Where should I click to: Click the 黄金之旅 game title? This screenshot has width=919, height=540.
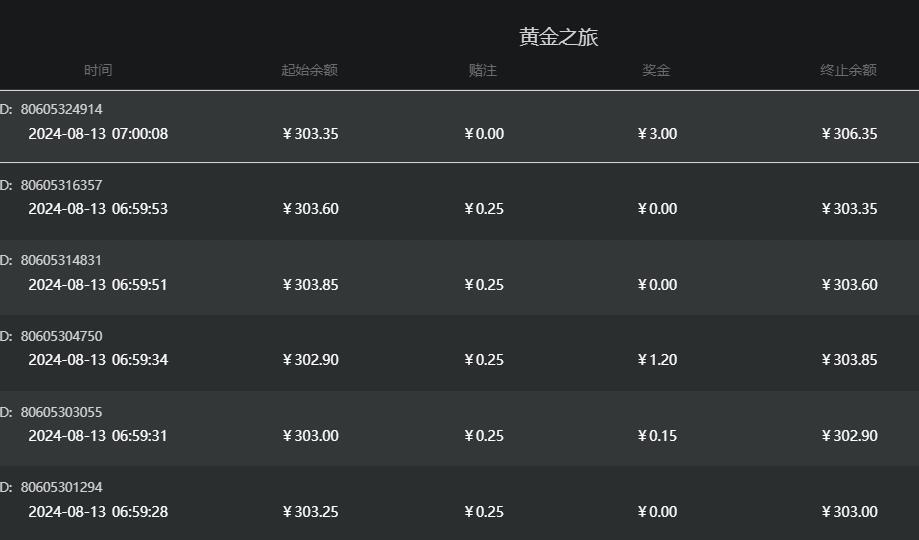(559, 37)
